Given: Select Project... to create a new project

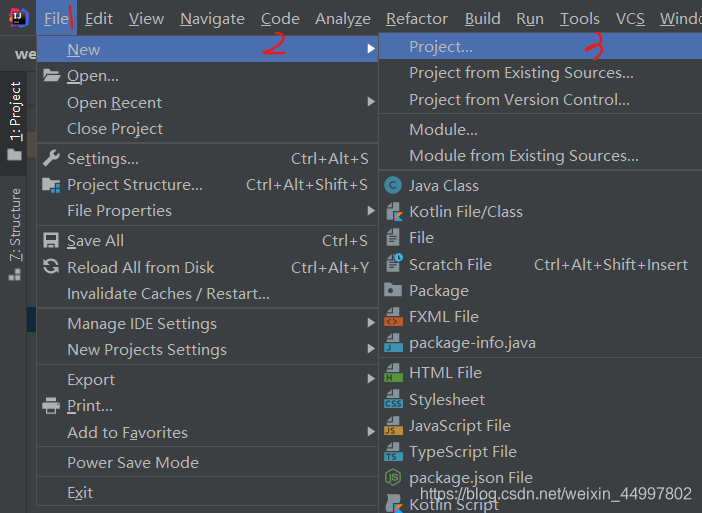Looking at the screenshot, I should [x=540, y=47].
